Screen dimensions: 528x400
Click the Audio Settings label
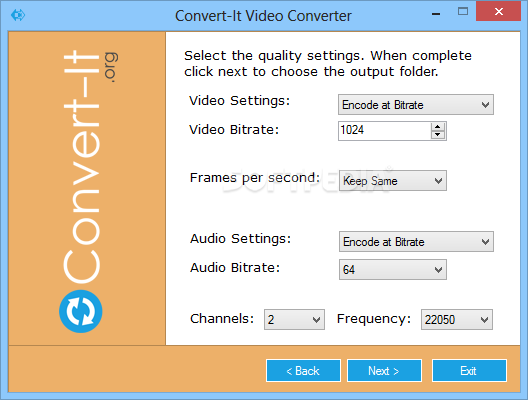(x=240, y=239)
